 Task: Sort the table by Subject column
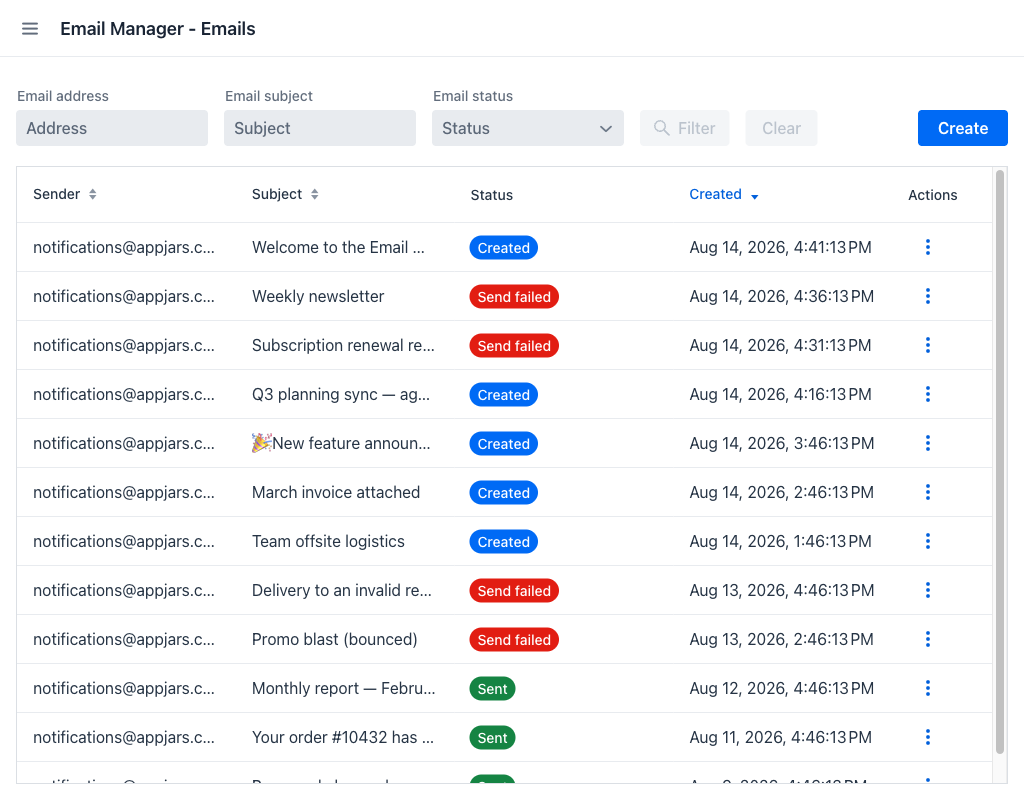(285, 194)
